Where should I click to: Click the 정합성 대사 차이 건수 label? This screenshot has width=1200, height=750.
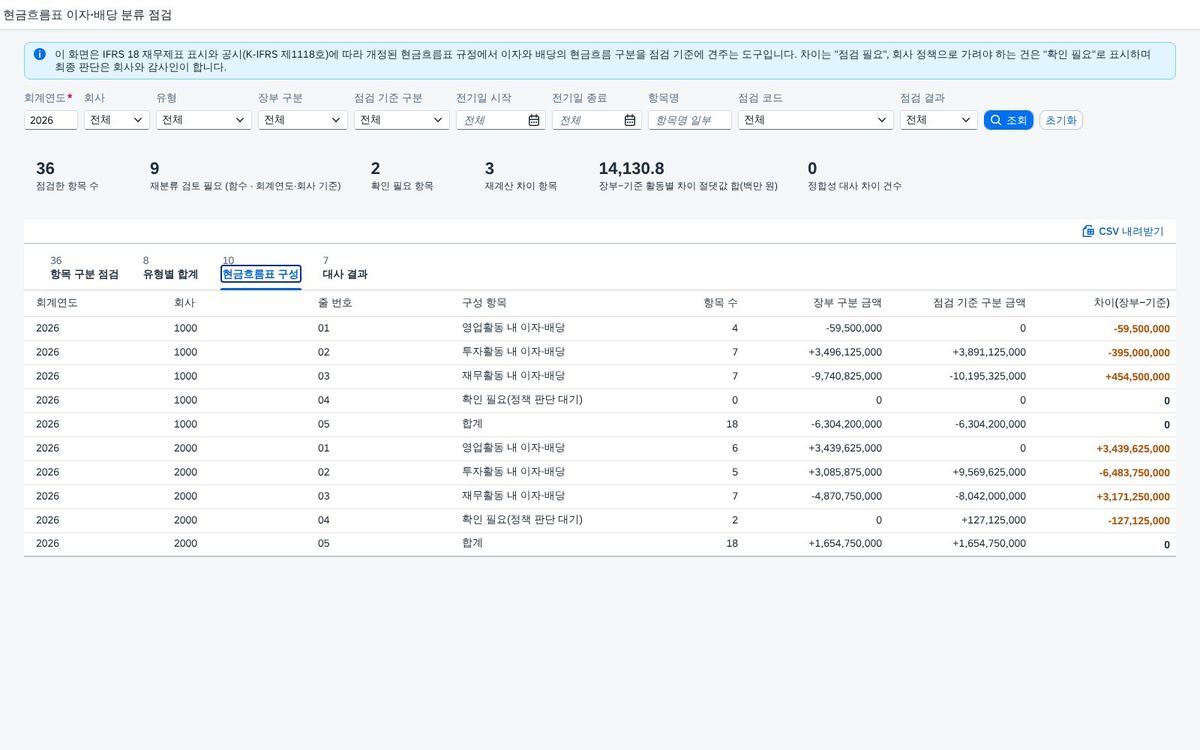click(x=855, y=186)
